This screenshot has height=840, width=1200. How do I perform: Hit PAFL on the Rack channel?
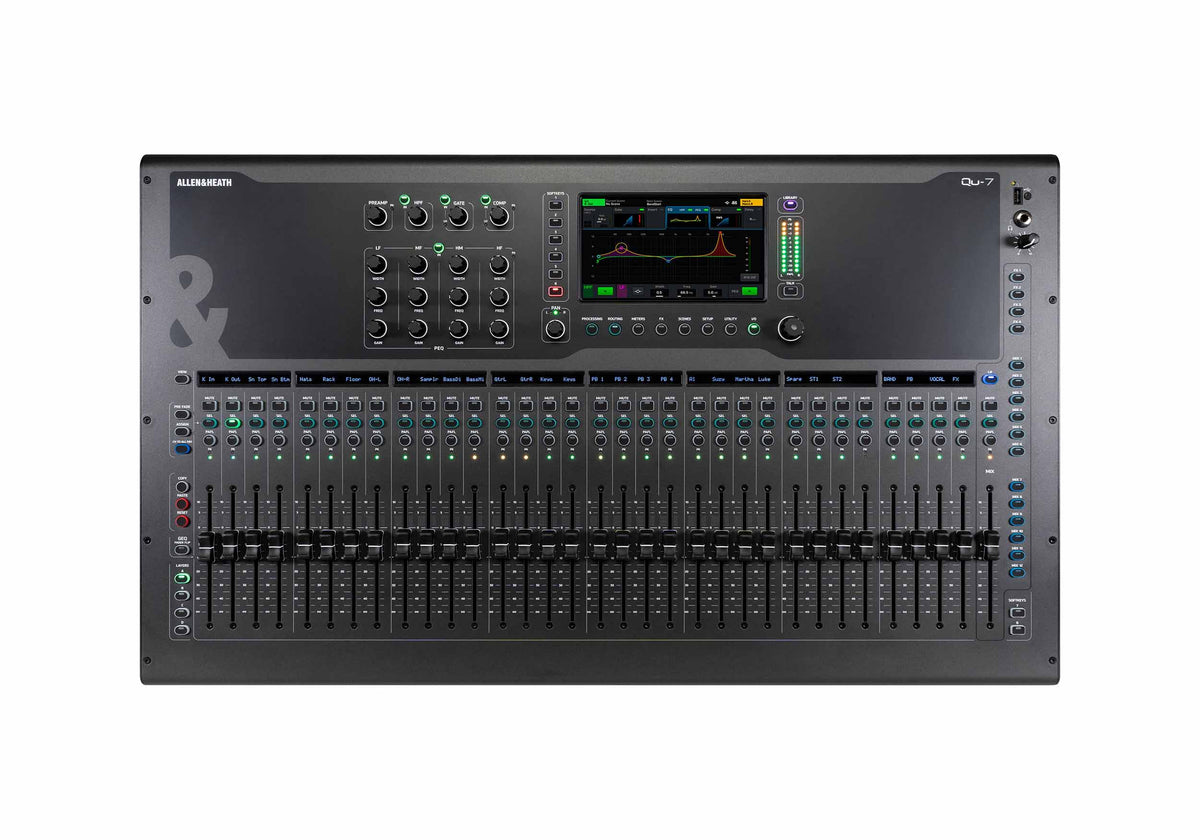(329, 440)
